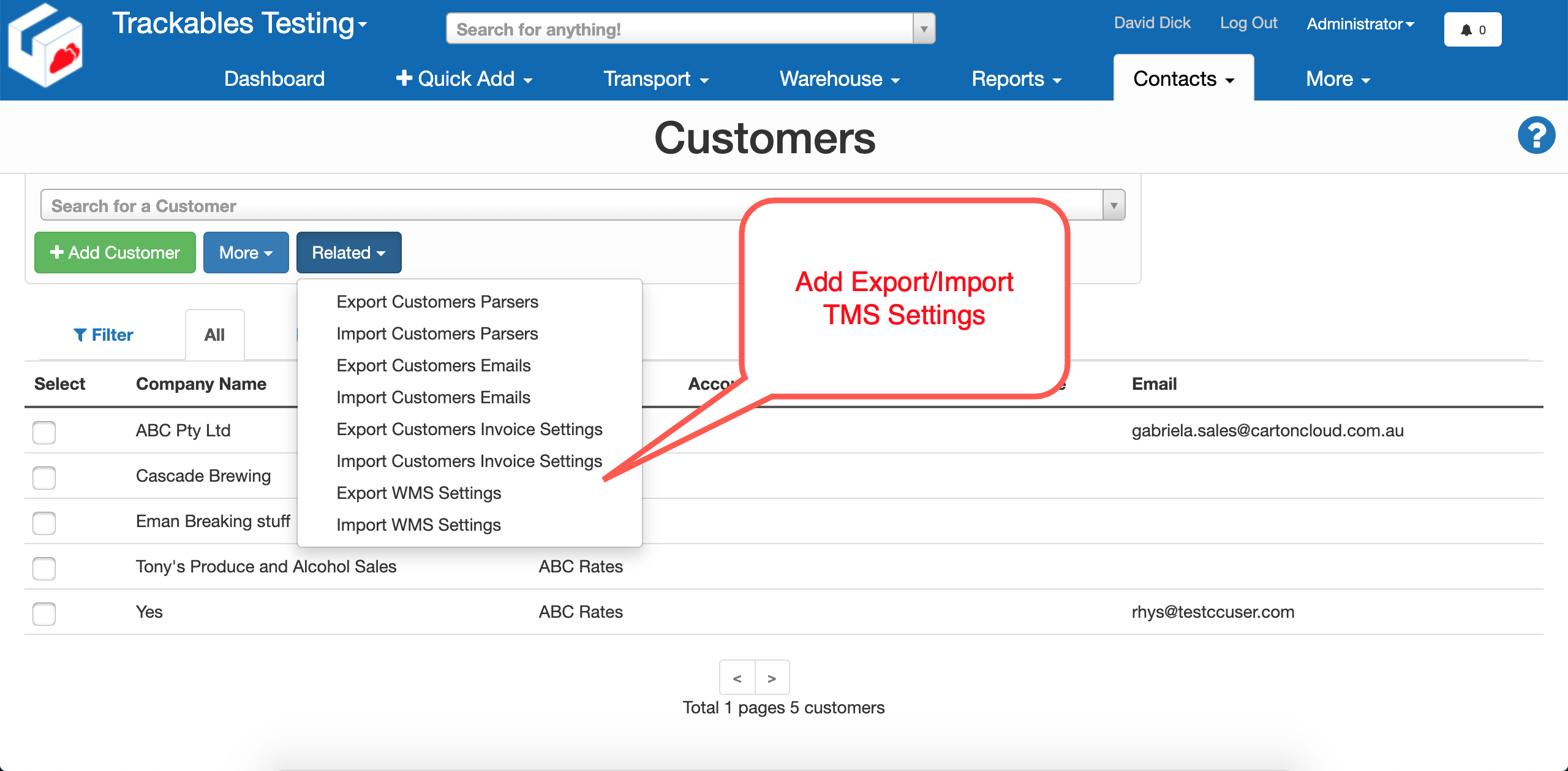Switch to the All tab
This screenshot has width=1568, height=771.
click(214, 335)
